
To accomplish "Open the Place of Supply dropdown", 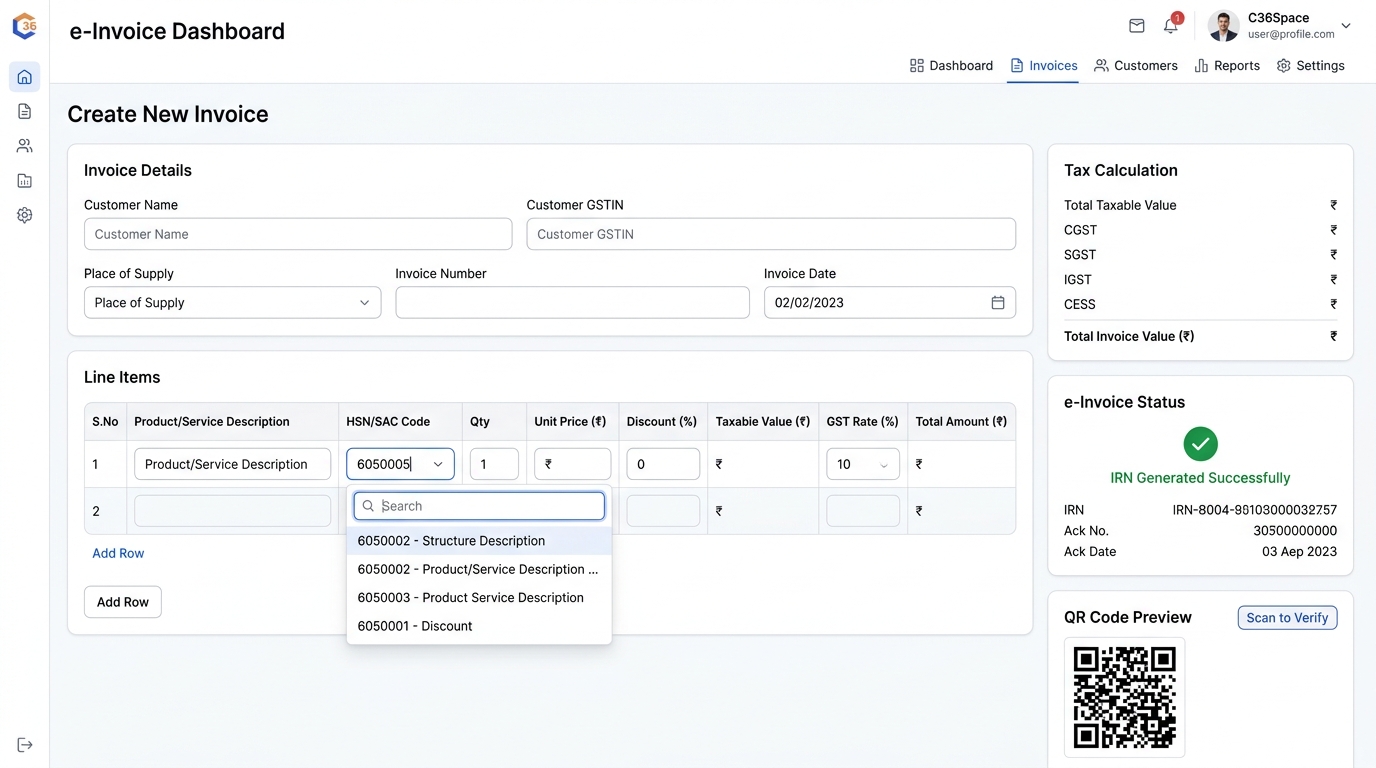I will 233,303.
